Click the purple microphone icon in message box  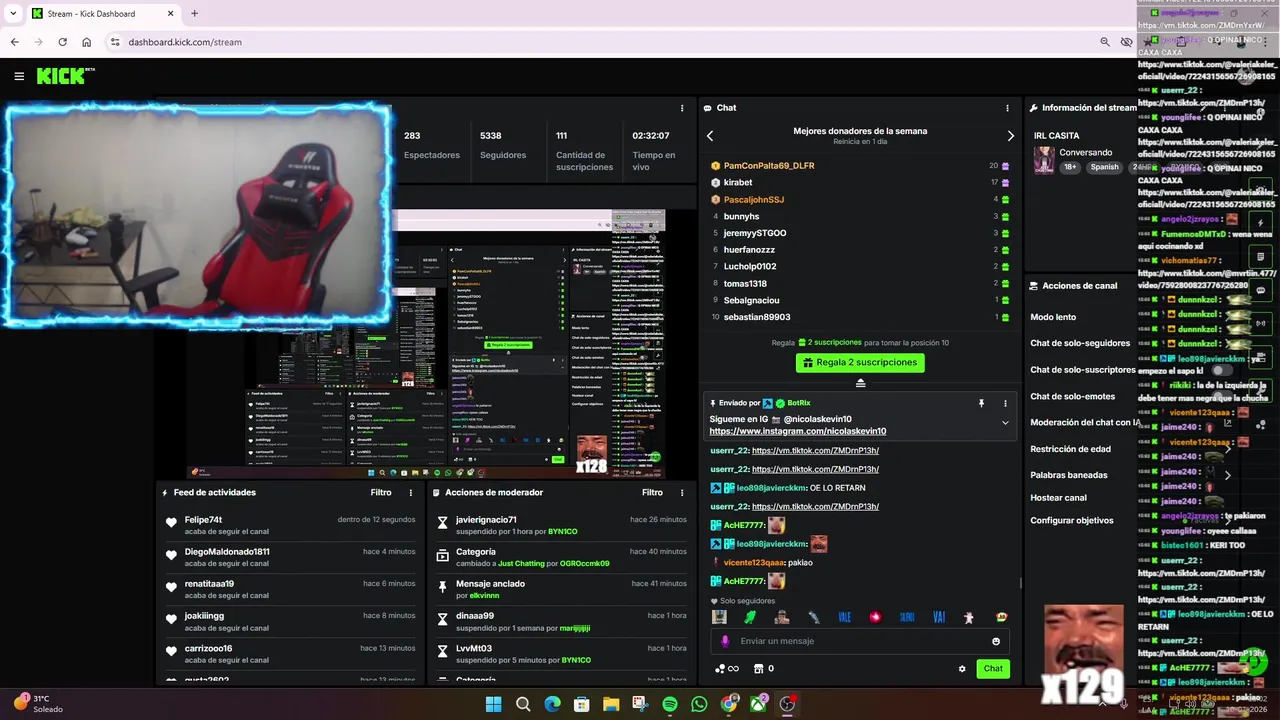click(x=725, y=641)
